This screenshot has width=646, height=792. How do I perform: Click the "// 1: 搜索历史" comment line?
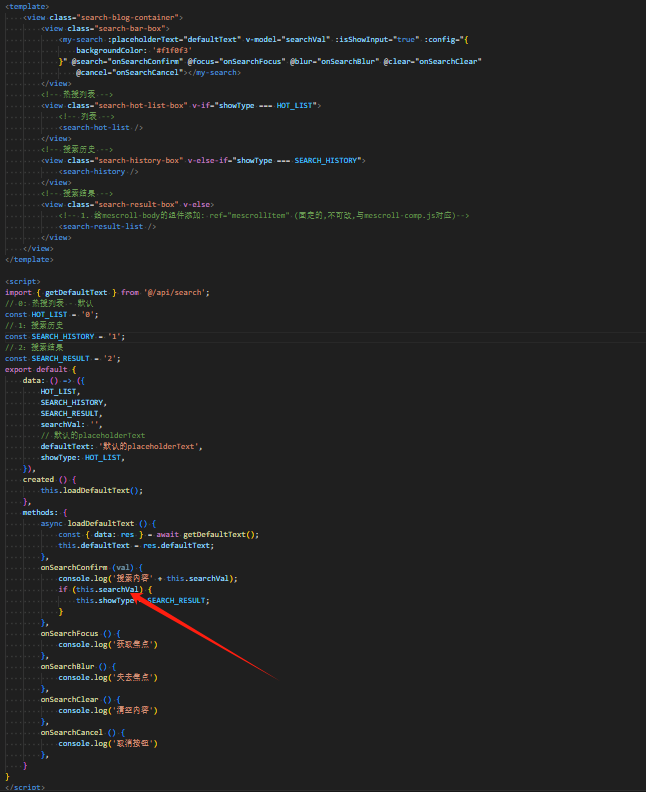(x=34, y=326)
